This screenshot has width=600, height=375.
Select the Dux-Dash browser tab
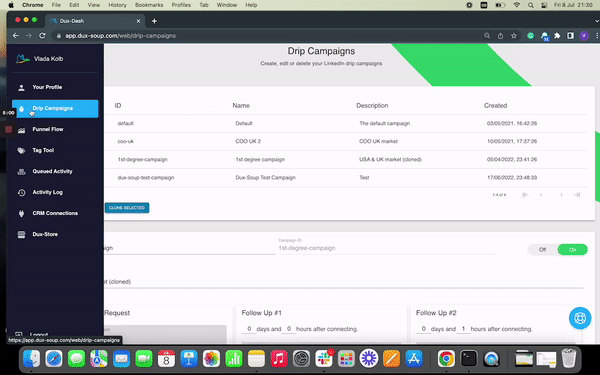(95, 21)
